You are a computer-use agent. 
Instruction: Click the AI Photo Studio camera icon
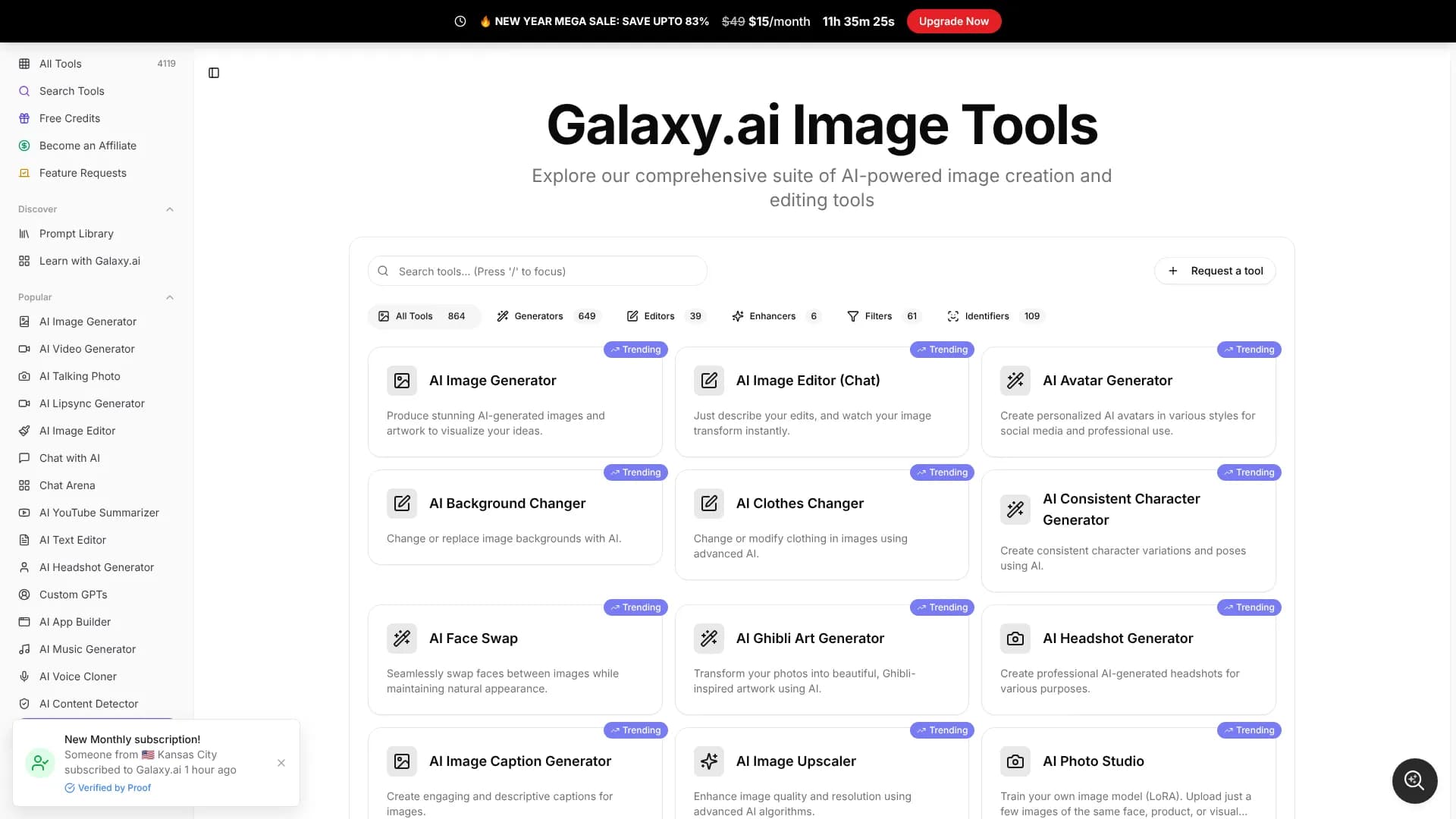point(1015,761)
